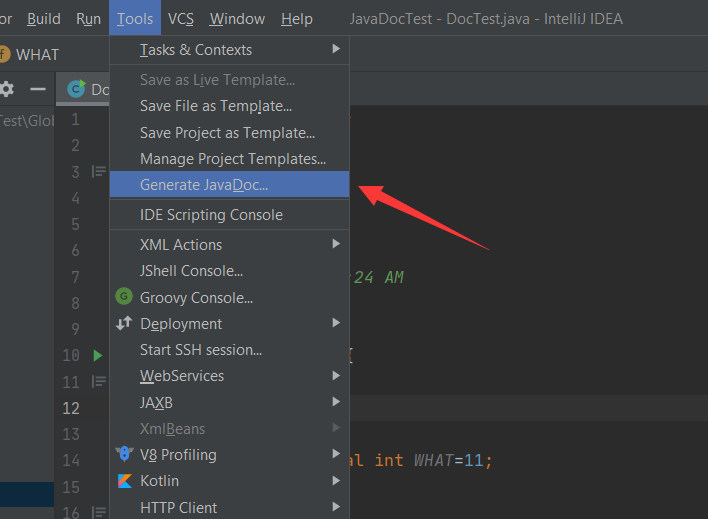Expand JAXB submenu arrow

[336, 402]
